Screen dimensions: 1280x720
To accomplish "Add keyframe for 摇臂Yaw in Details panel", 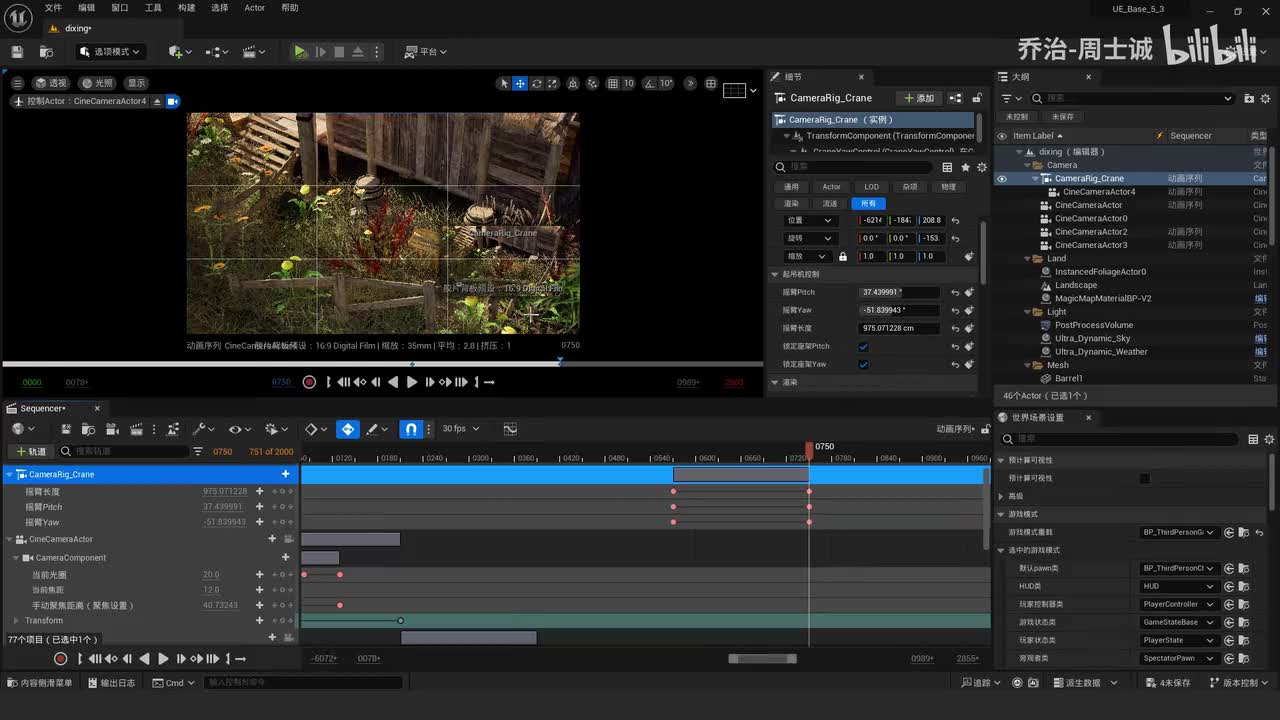I will 969,310.
